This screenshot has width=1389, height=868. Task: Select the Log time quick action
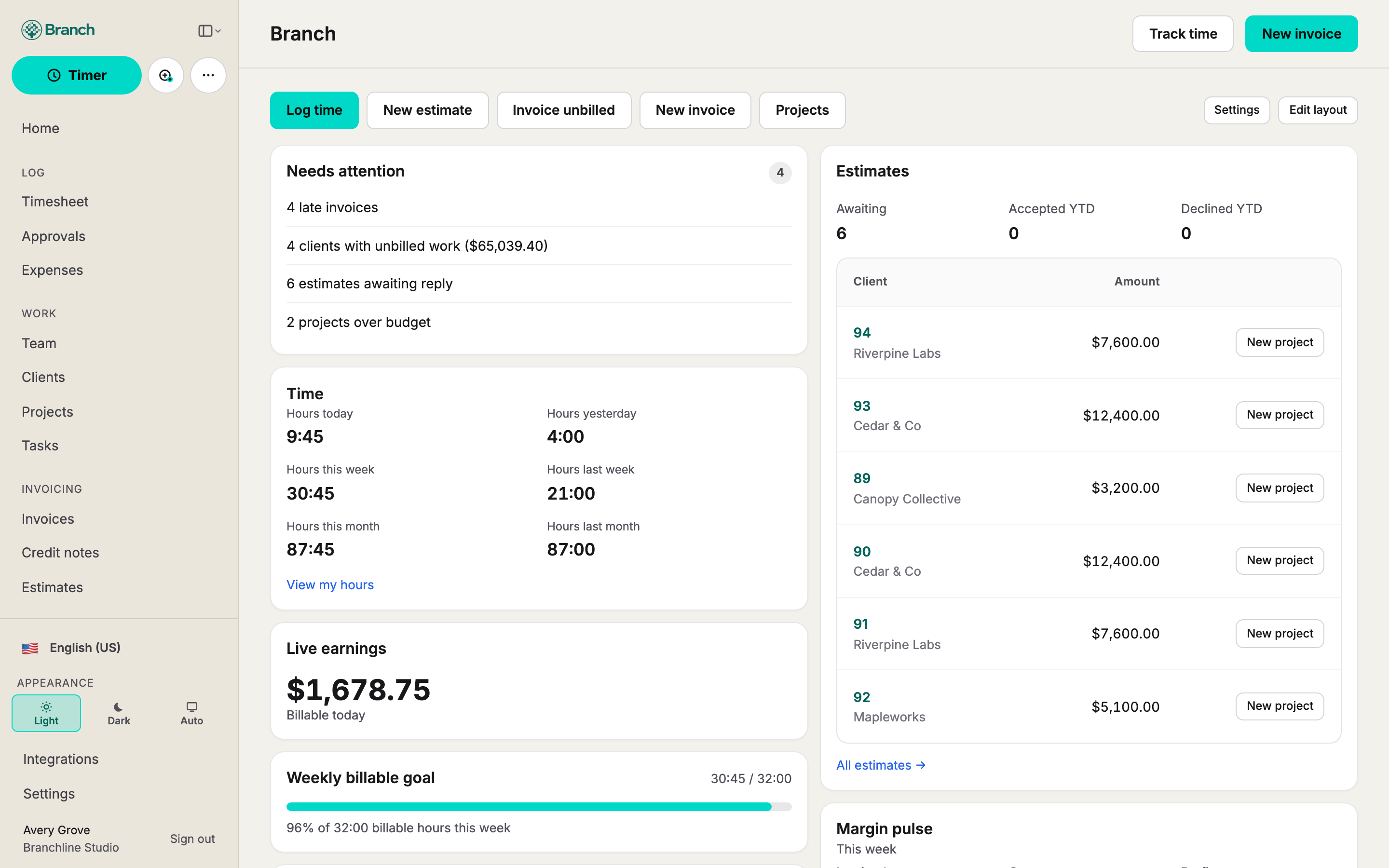tap(314, 110)
